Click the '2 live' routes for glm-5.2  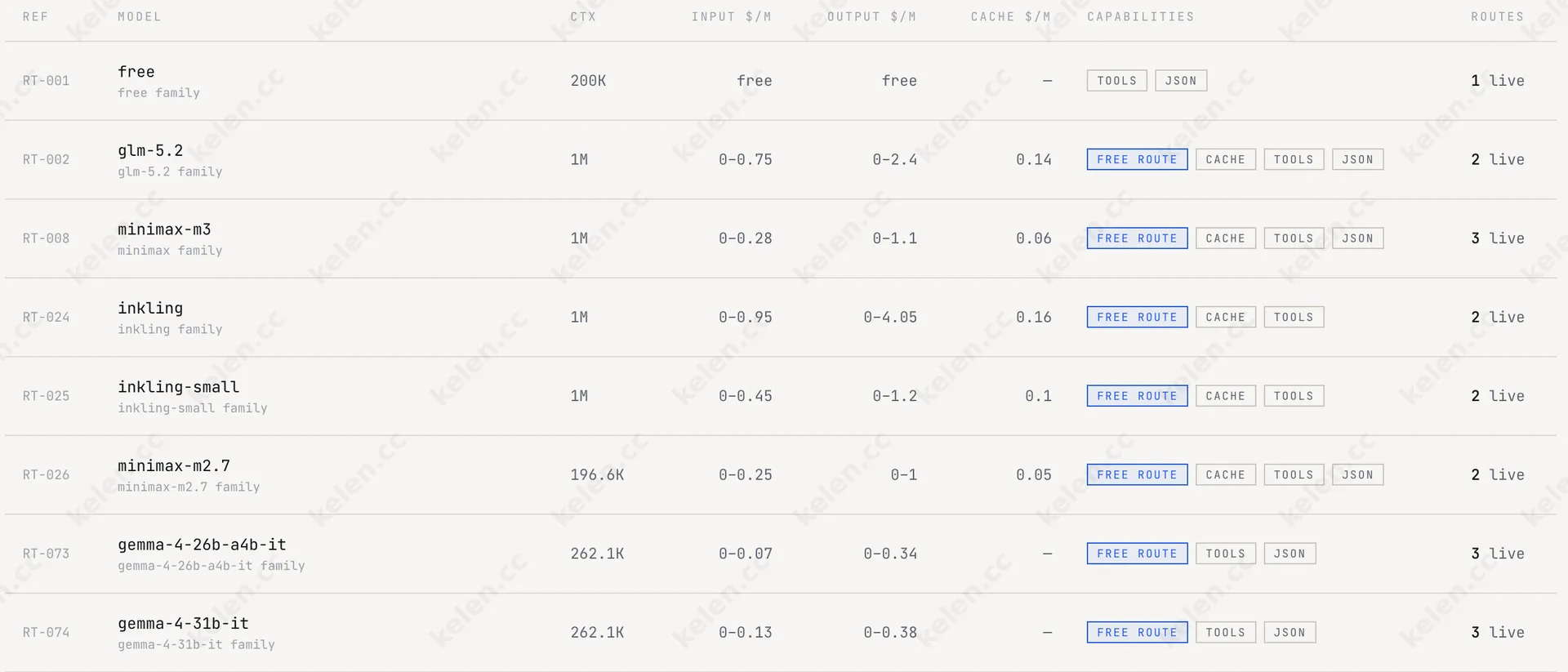pos(1497,159)
